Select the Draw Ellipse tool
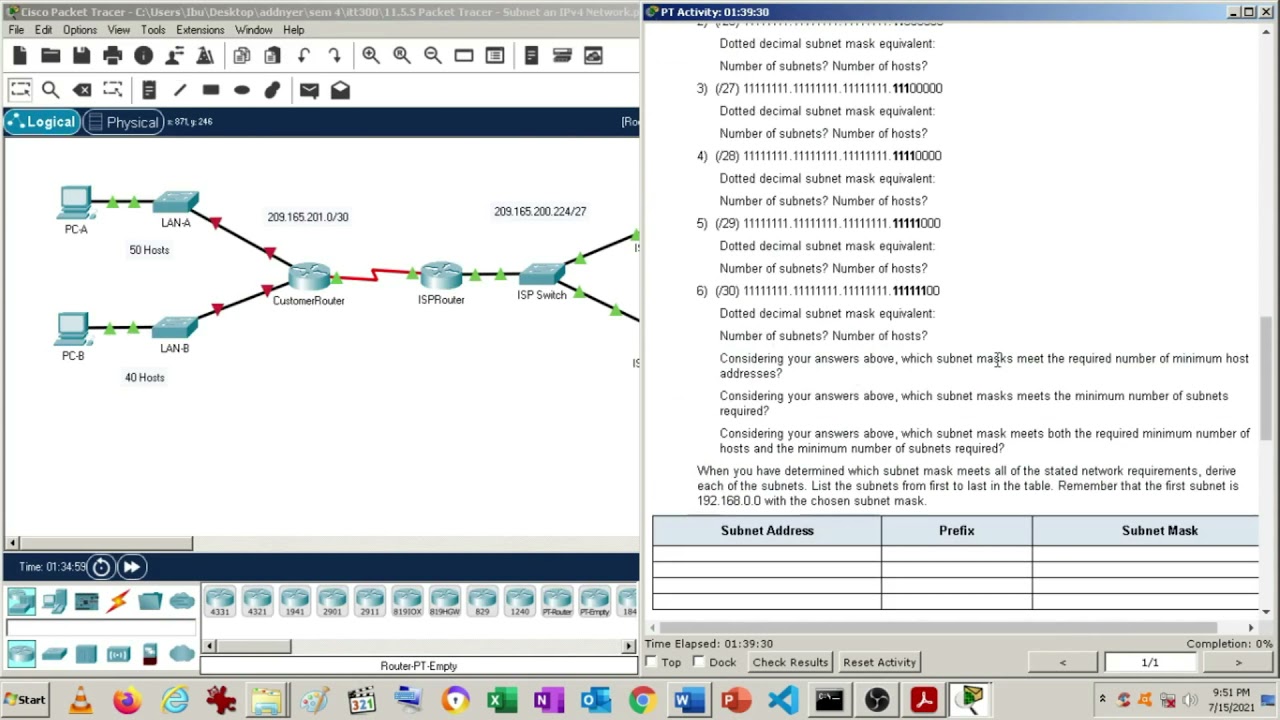 [x=242, y=90]
